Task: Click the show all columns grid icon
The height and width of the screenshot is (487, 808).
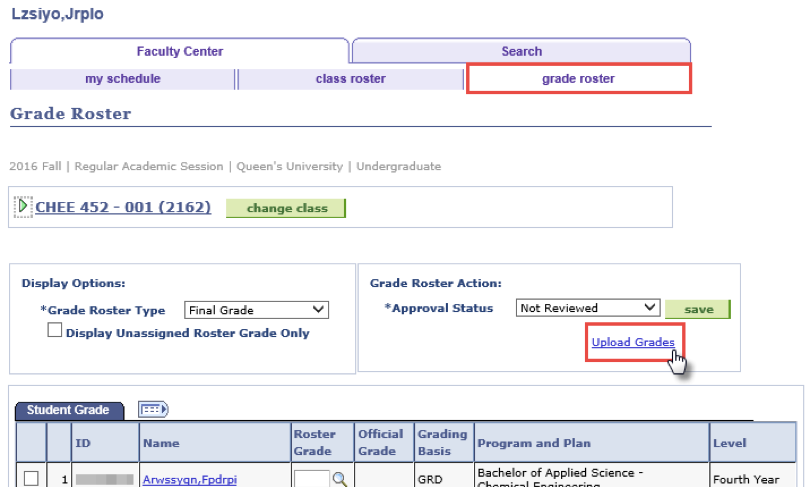Action: tap(153, 409)
